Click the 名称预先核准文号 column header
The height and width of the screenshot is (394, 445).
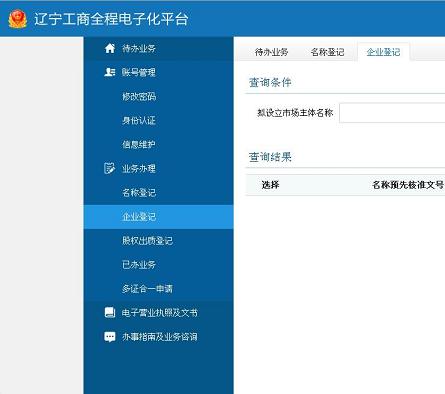point(408,185)
